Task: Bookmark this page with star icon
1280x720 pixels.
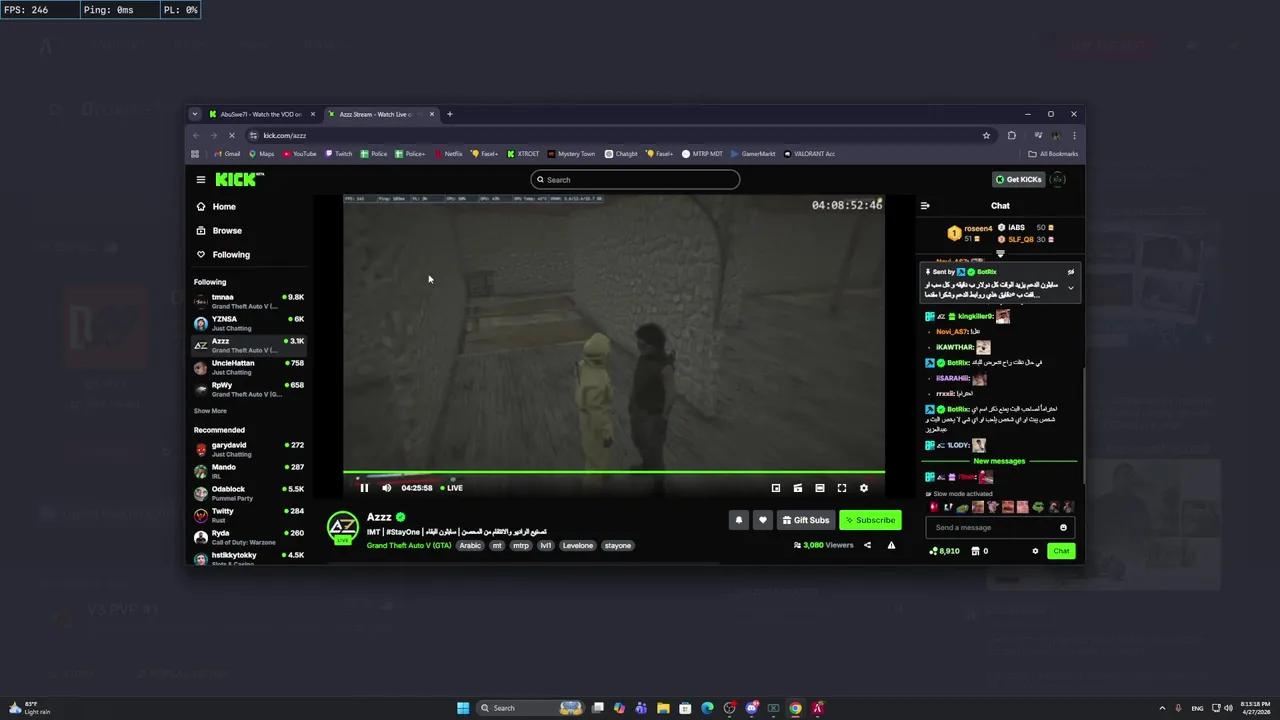Action: 986,135
